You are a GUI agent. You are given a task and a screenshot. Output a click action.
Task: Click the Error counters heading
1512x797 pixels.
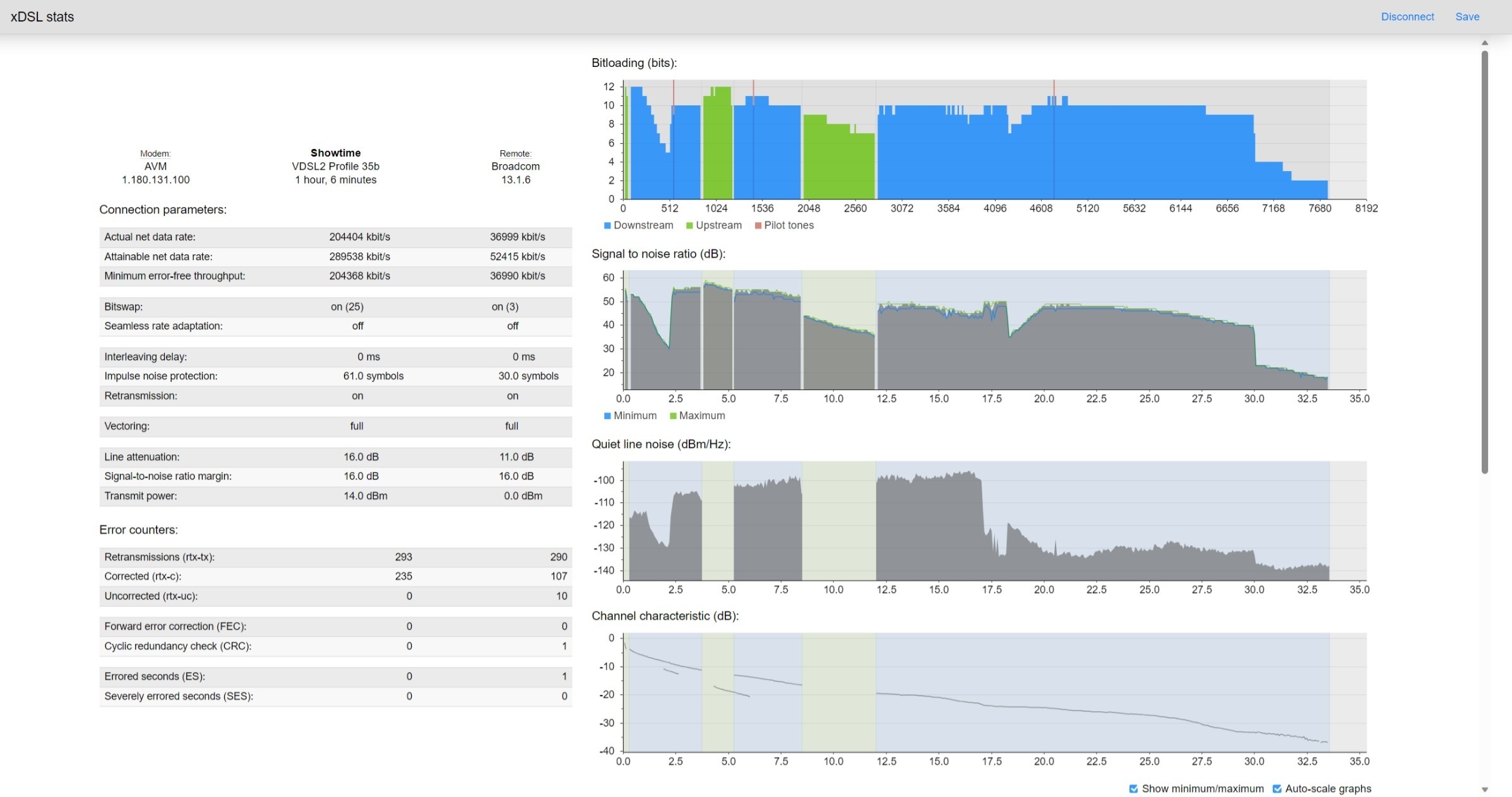(x=138, y=530)
